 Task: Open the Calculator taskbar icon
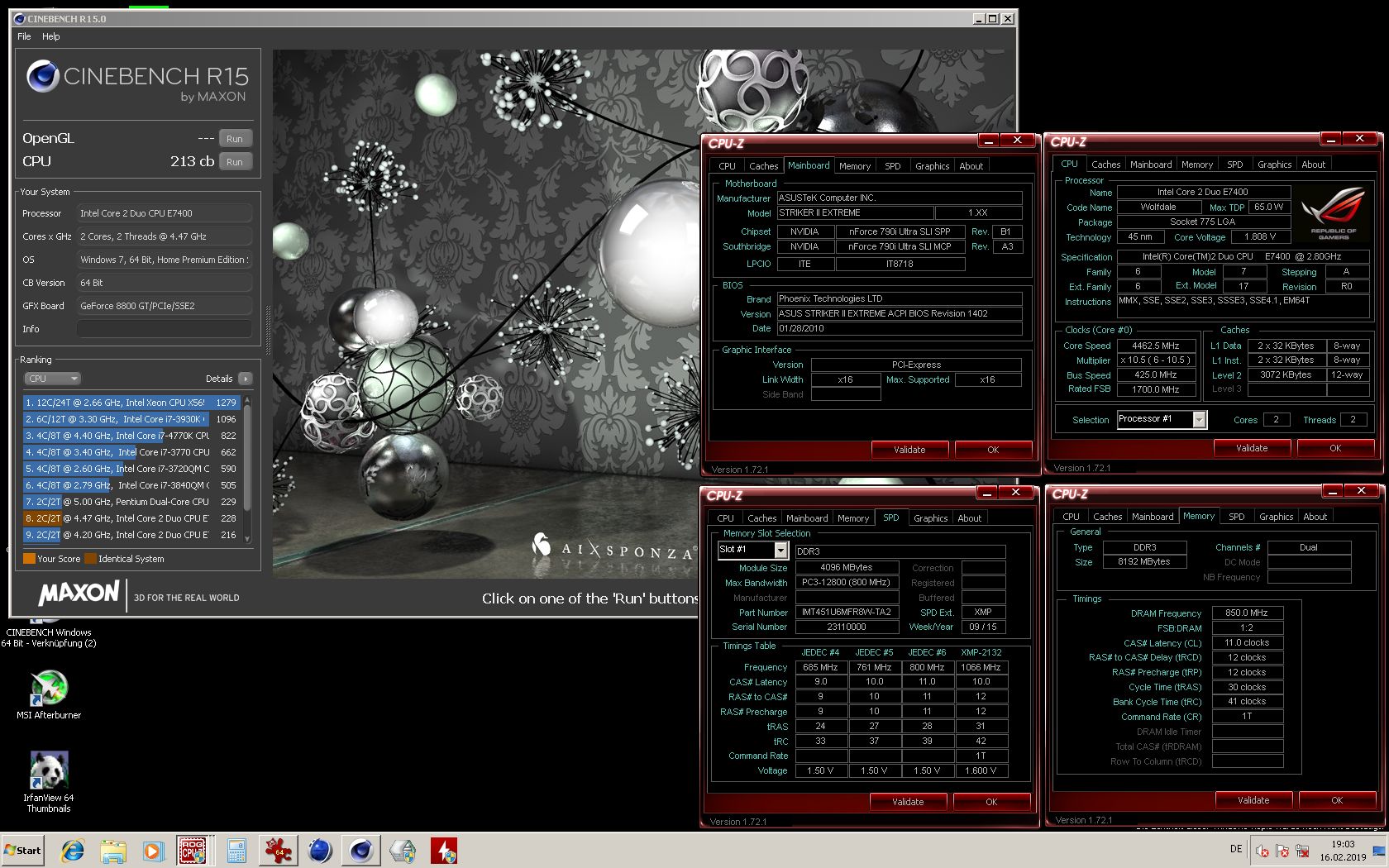pyautogui.click(x=236, y=850)
